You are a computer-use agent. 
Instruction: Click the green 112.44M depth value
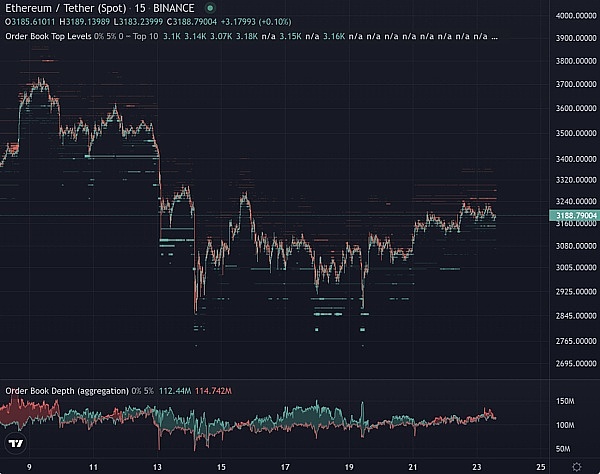(173, 389)
